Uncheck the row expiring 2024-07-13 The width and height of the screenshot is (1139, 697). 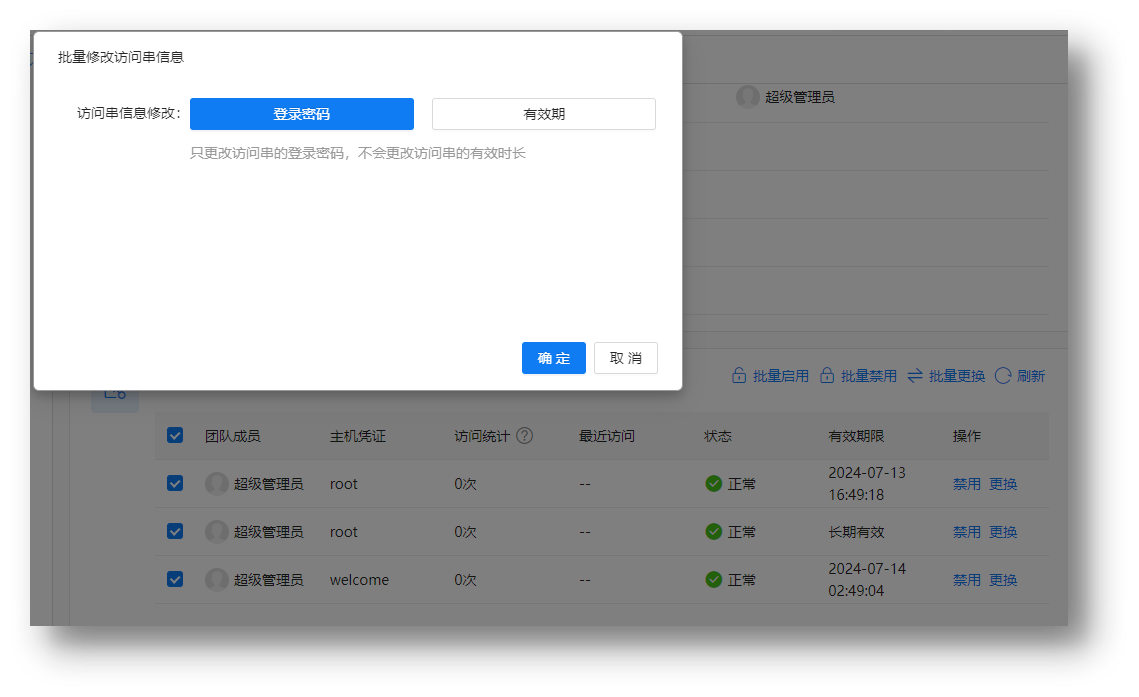tap(175, 484)
